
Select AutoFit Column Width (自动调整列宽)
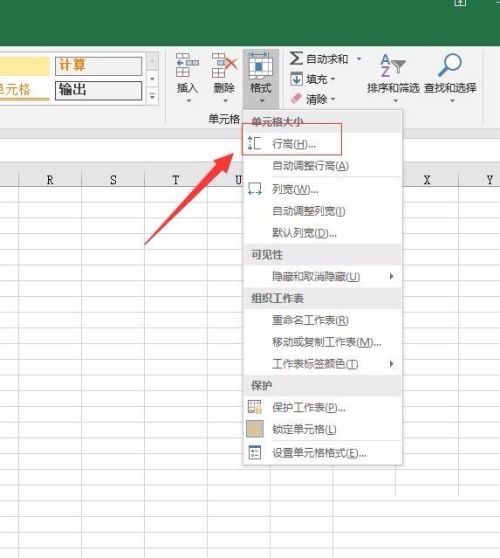pyautogui.click(x=323, y=211)
